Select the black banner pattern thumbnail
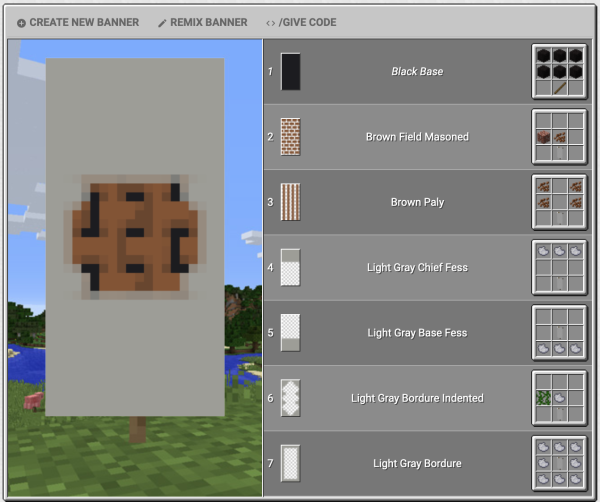The width and height of the screenshot is (600, 502). 290,72
